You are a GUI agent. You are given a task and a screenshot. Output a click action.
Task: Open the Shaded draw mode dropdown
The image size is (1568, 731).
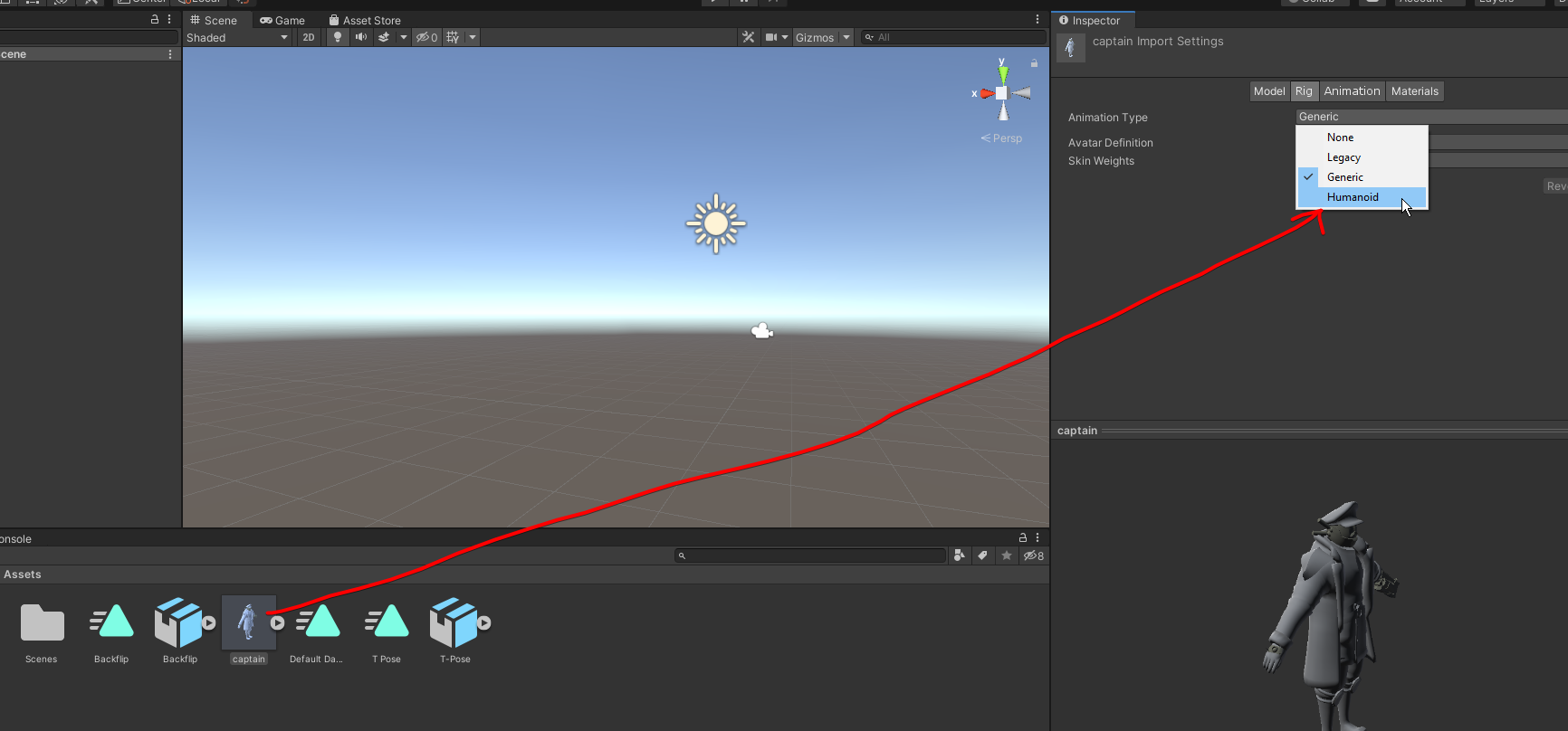(x=237, y=37)
